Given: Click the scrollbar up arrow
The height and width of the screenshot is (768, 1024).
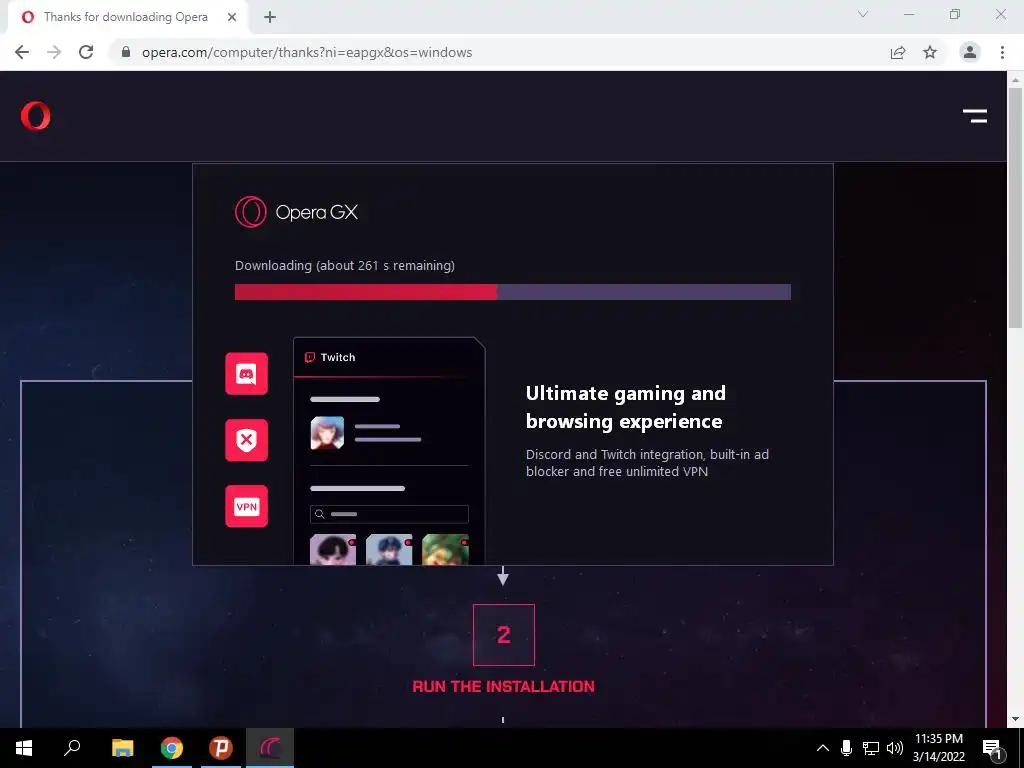Looking at the screenshot, I should click(1015, 80).
